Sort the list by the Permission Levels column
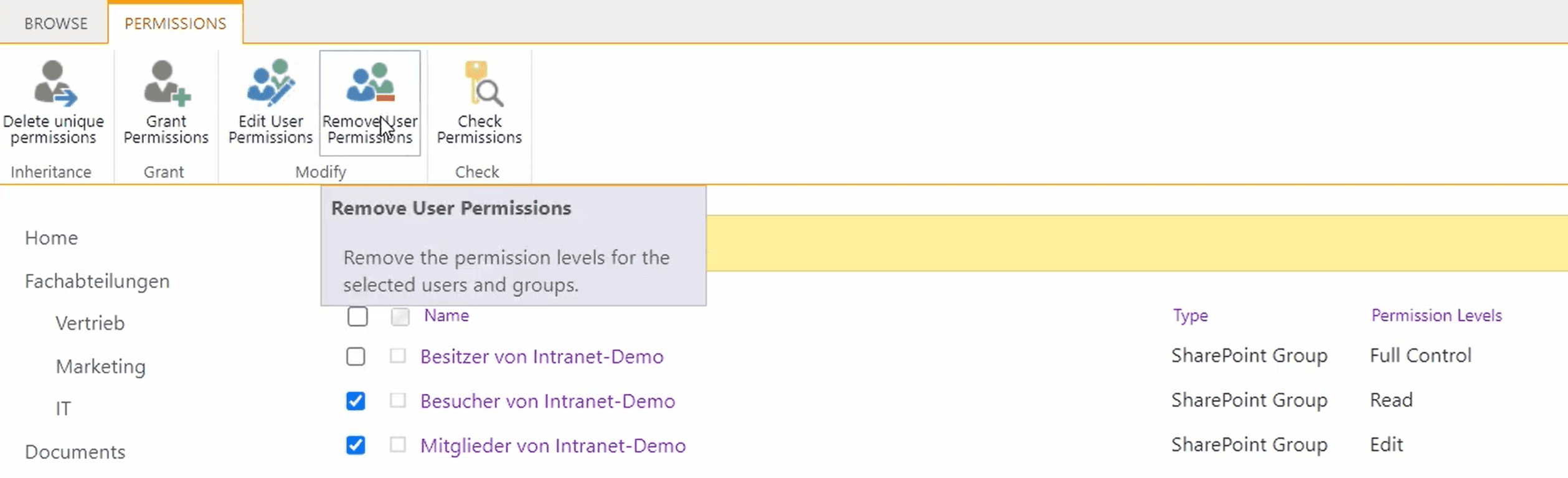The width and height of the screenshot is (1568, 478). point(1435,316)
